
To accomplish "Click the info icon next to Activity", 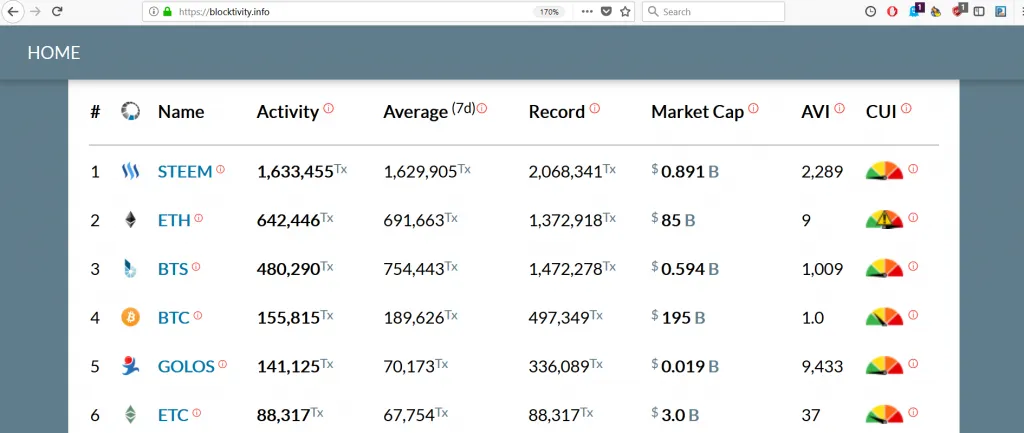I will click(x=328, y=108).
